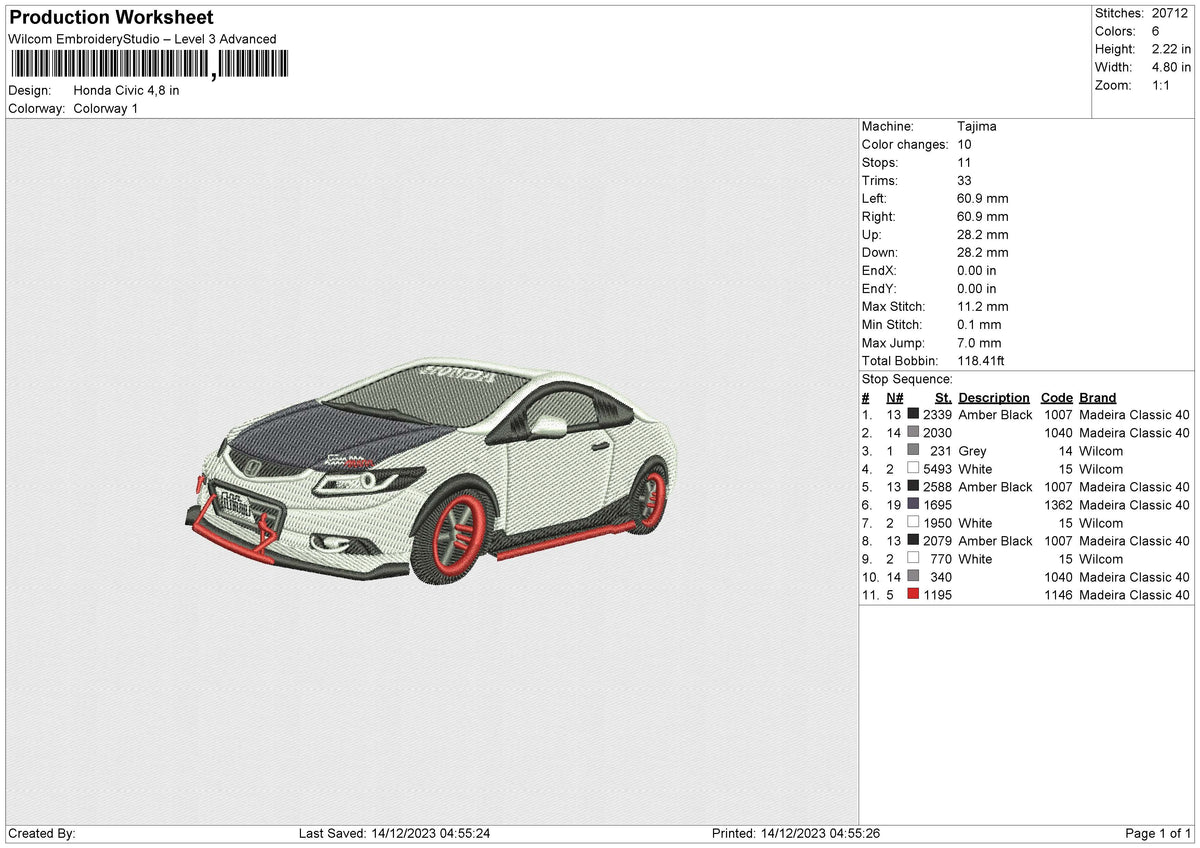Click the 'St.' column header
Screen dimensions: 1200x848
(943, 397)
